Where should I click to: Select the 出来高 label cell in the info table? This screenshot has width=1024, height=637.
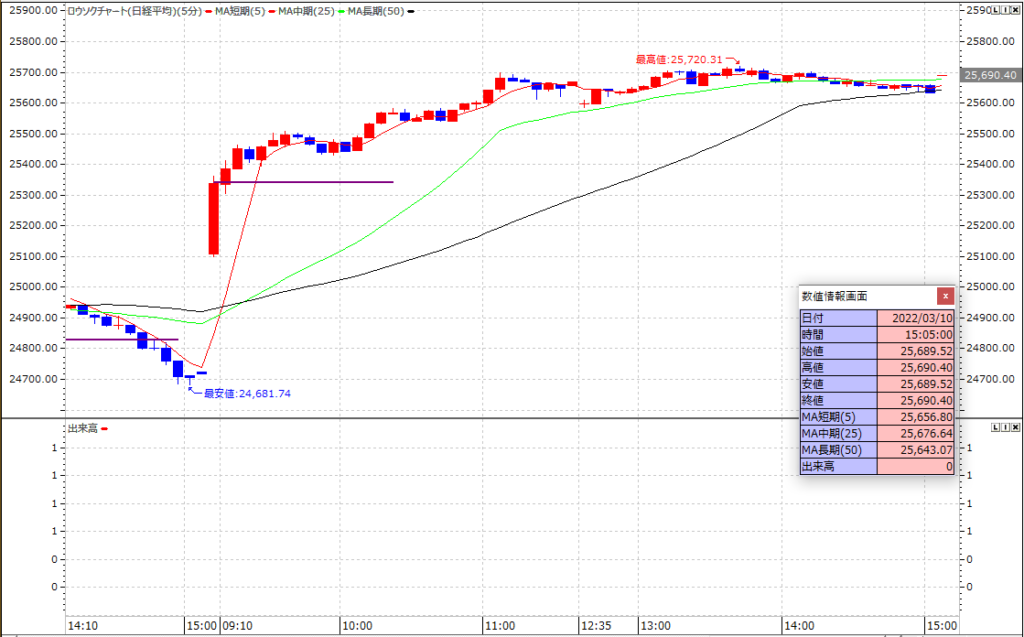[x=839, y=466]
